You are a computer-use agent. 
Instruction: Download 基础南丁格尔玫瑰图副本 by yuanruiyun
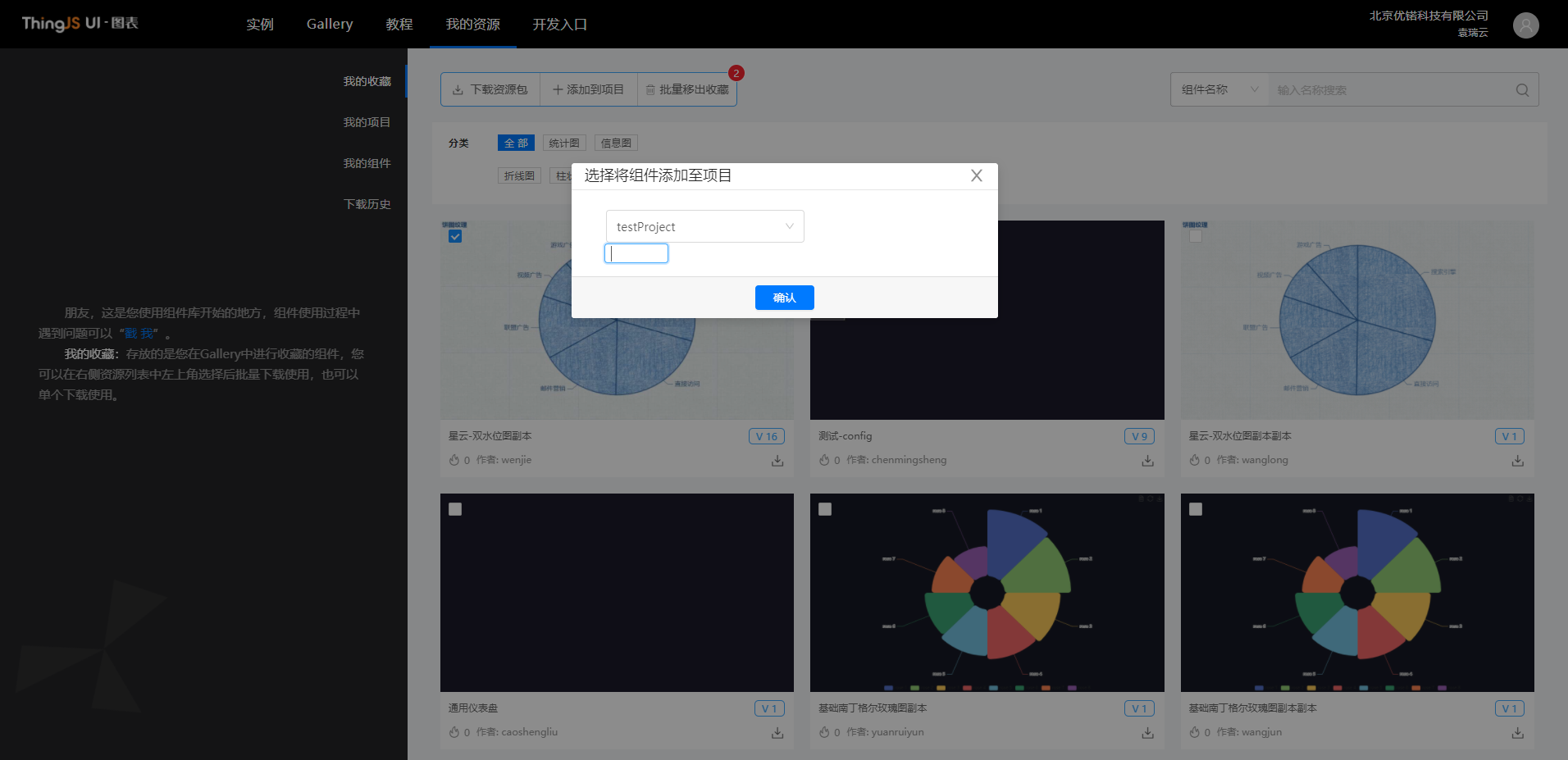(x=1147, y=733)
